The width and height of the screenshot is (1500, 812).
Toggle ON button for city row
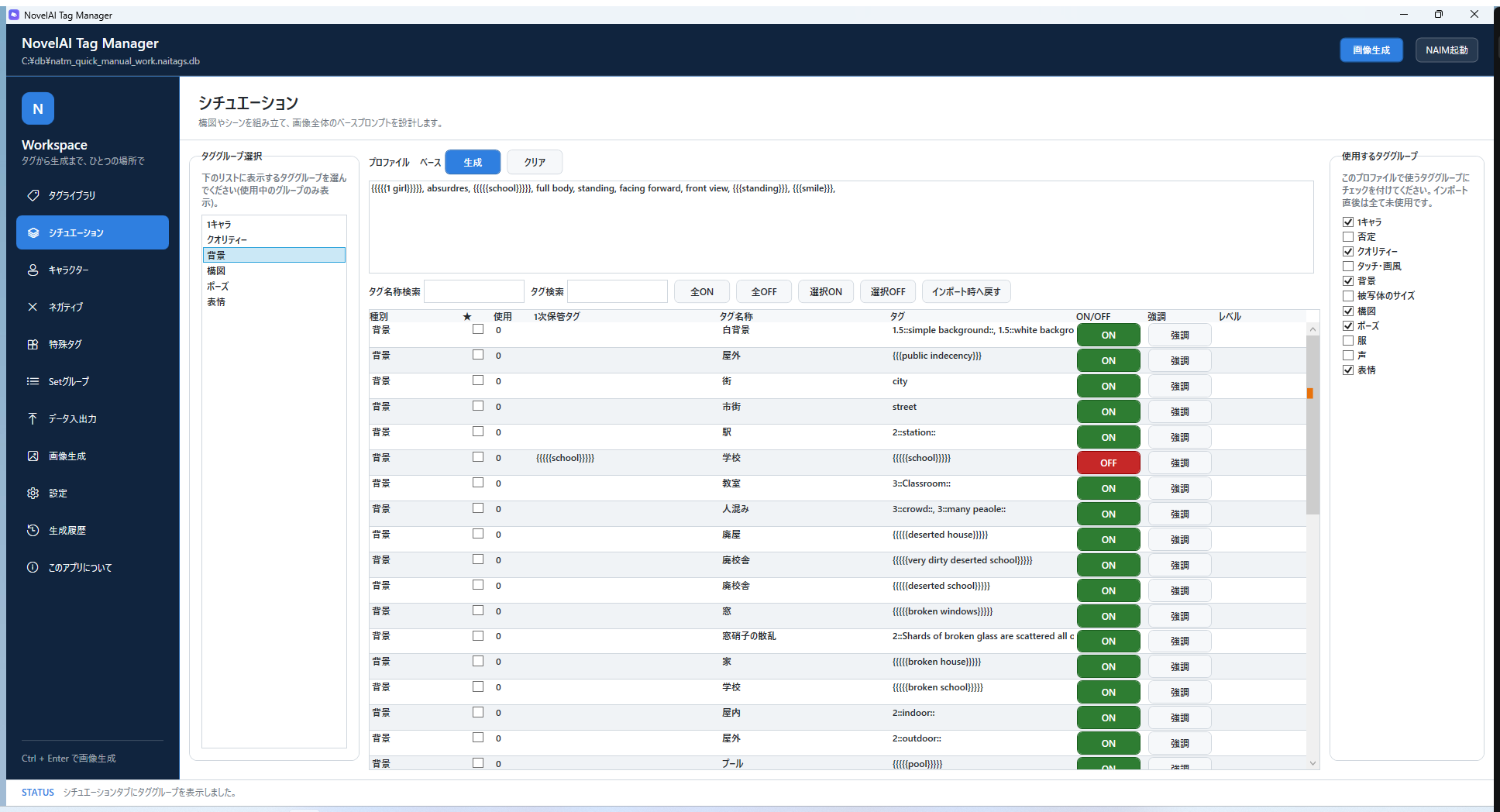coord(1109,386)
